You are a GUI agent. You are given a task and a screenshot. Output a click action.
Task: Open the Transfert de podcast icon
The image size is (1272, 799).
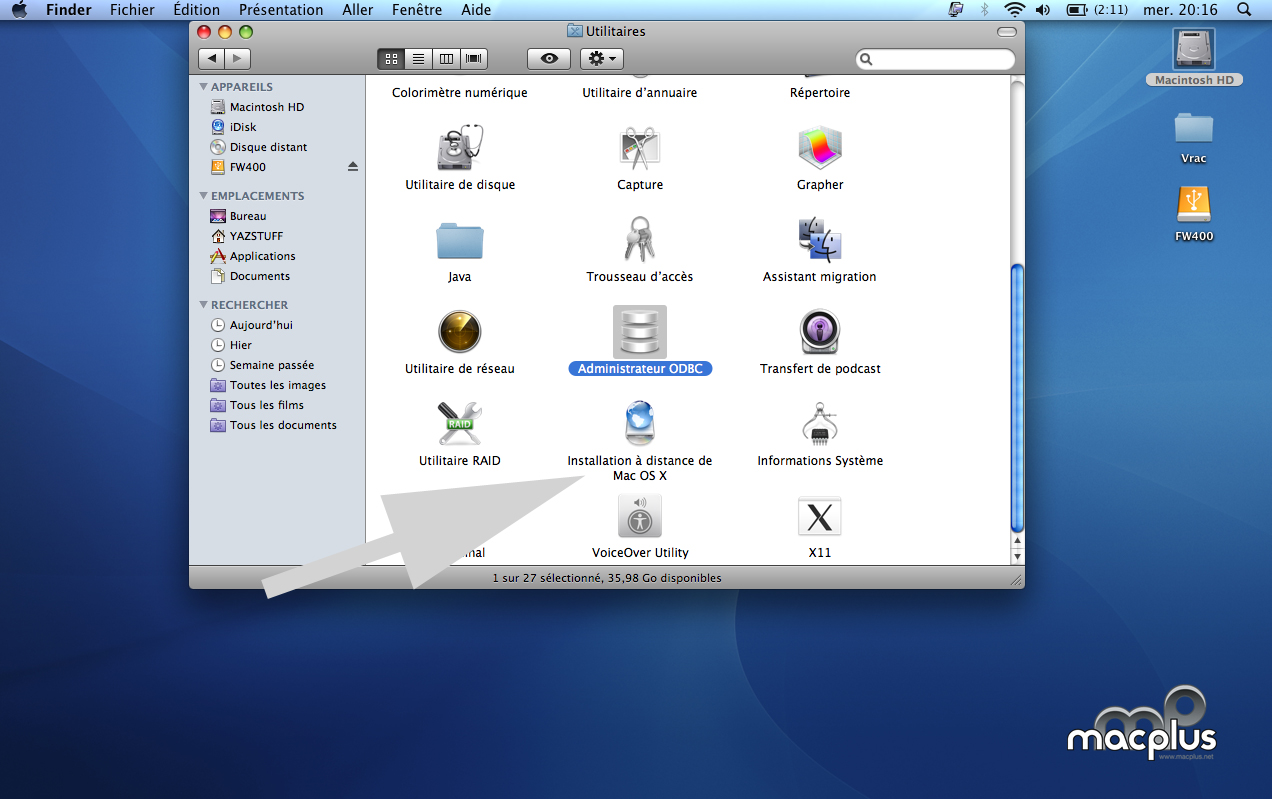tap(820, 332)
